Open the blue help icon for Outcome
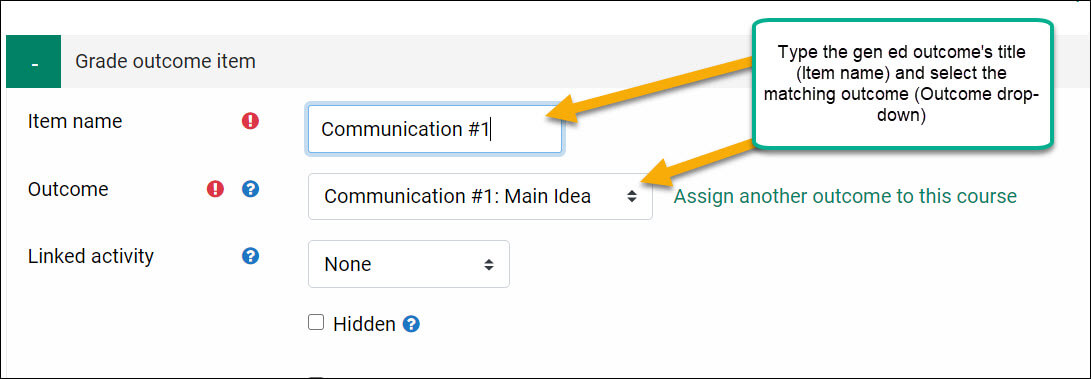This screenshot has width=1091, height=379. (250, 188)
